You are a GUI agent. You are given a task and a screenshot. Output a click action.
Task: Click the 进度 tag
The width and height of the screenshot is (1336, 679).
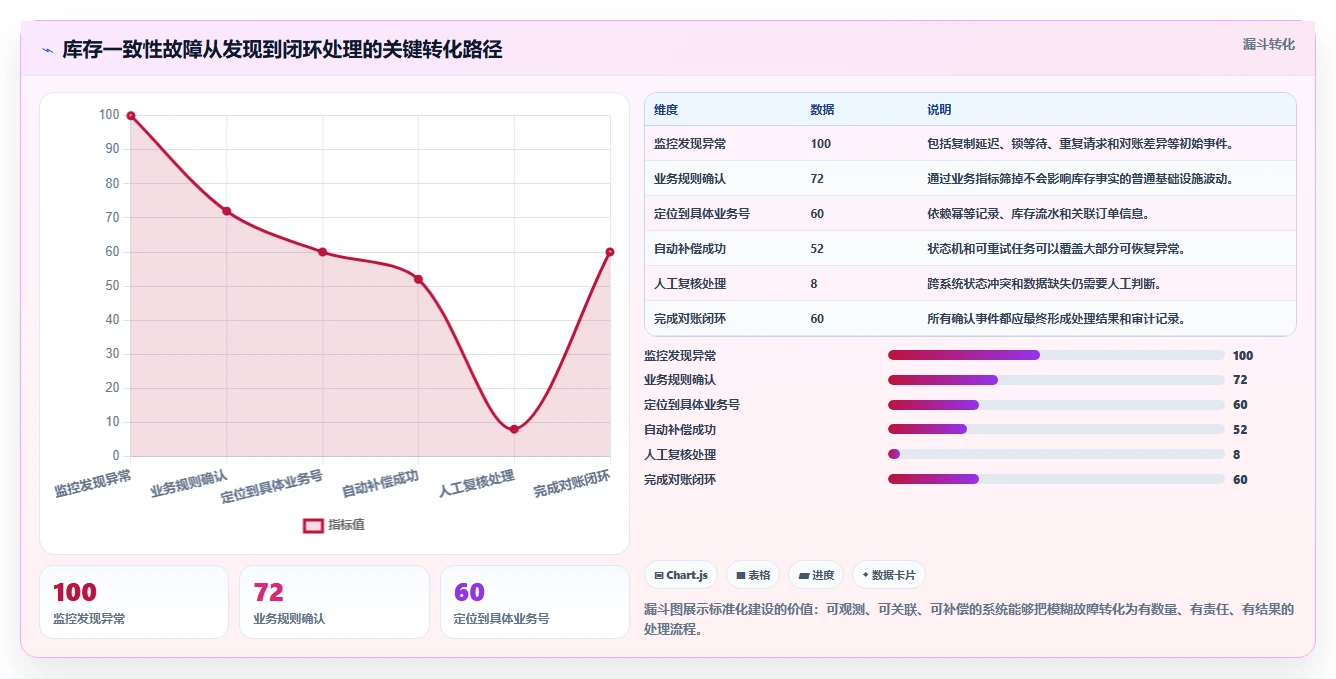[x=816, y=575]
